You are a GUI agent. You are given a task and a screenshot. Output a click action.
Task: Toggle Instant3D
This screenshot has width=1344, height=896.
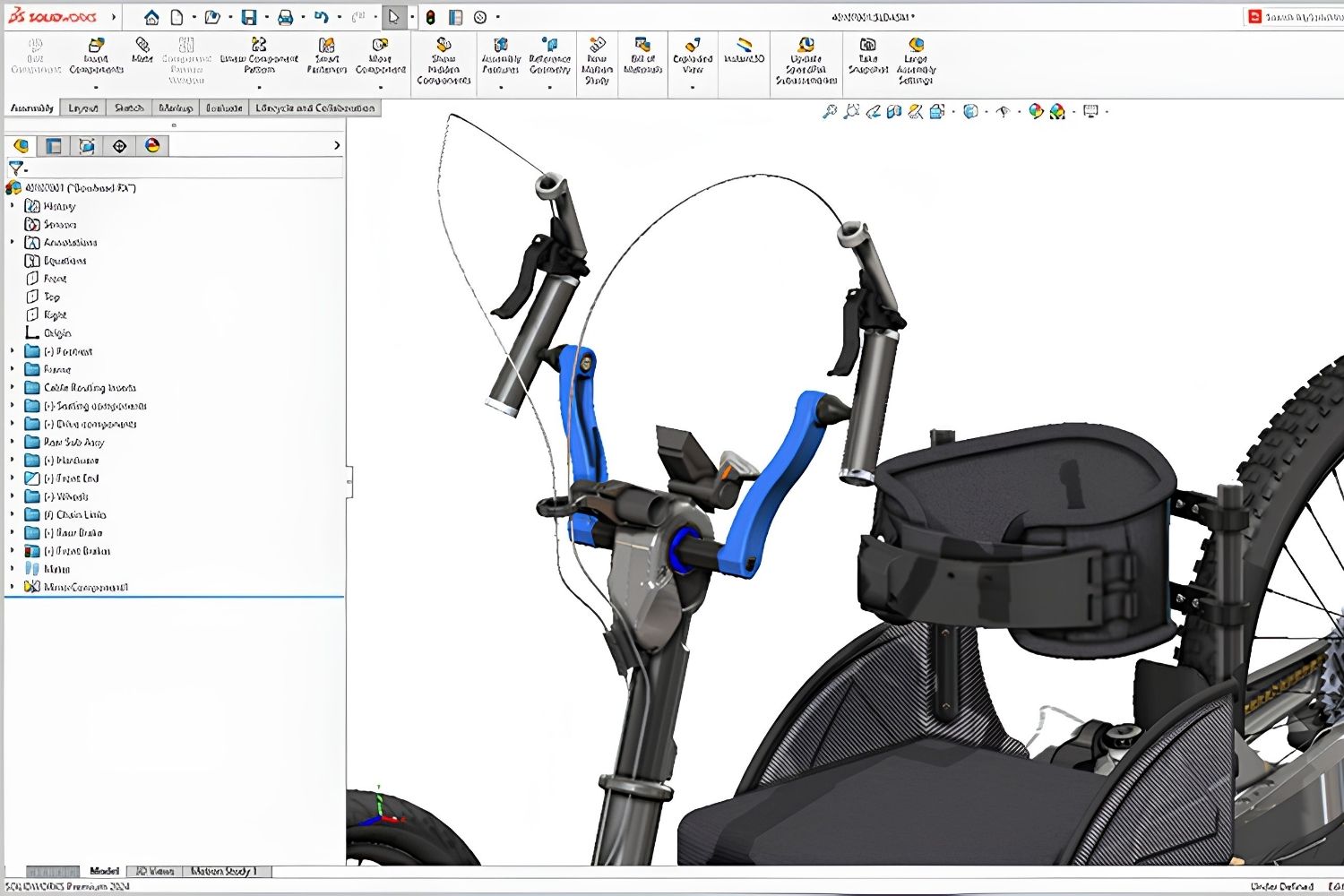point(744,51)
